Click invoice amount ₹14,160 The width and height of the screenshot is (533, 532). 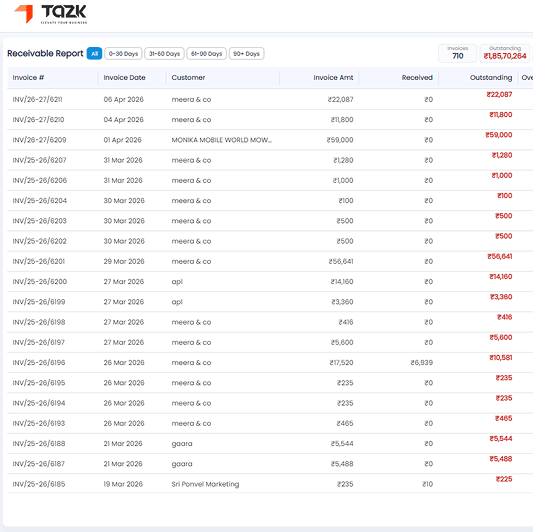pos(342,281)
